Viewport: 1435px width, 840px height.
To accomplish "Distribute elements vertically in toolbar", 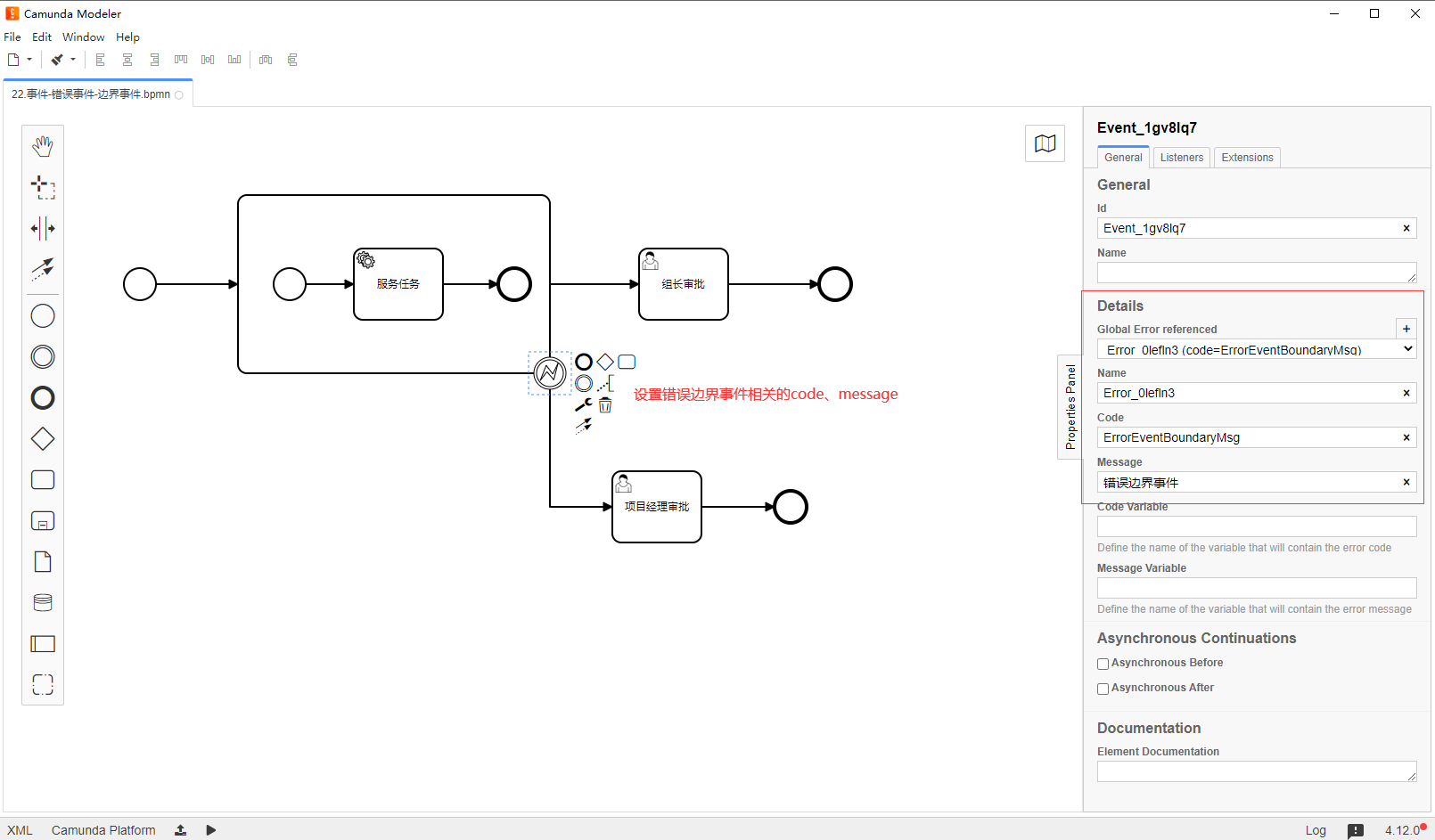I will (x=292, y=60).
